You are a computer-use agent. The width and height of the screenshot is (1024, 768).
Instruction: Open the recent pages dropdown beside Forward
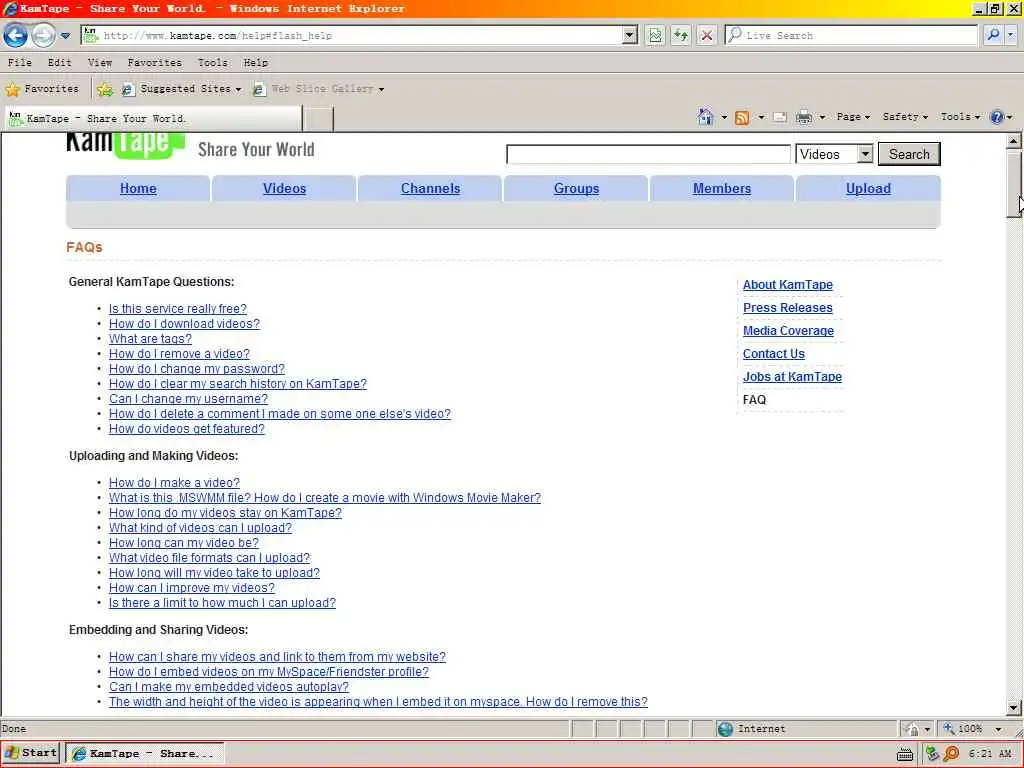pyautogui.click(x=65, y=36)
